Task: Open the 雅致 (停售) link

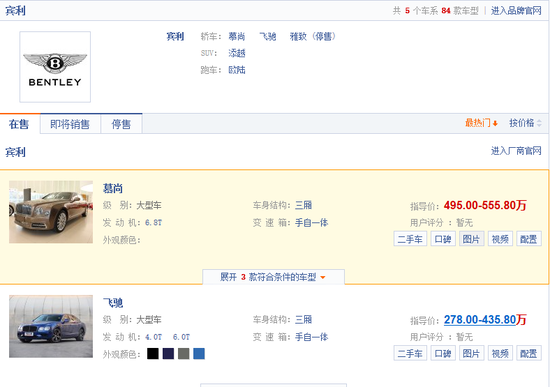Action: coord(313,36)
